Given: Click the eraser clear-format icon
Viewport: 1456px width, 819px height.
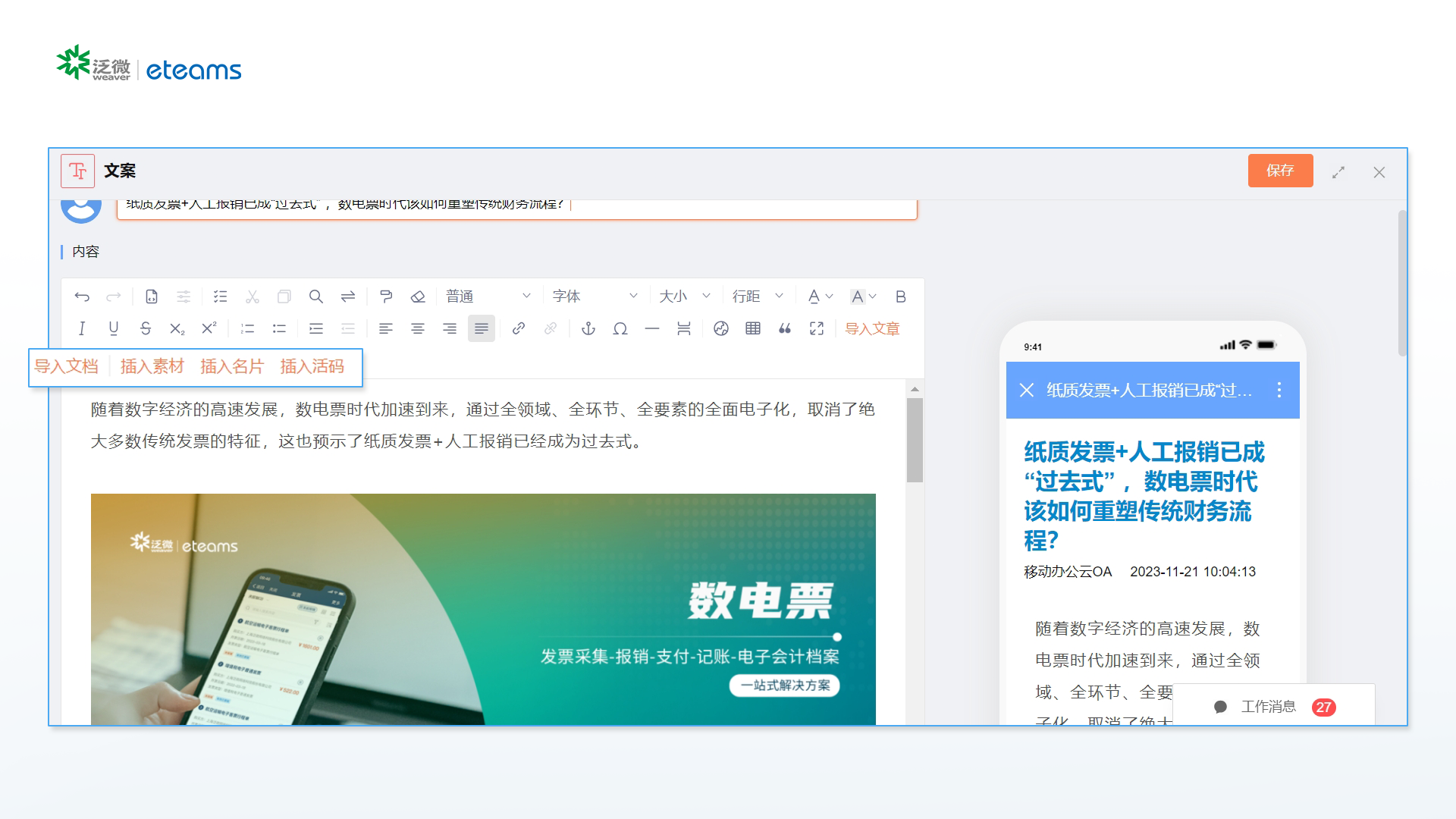Looking at the screenshot, I should tap(418, 297).
